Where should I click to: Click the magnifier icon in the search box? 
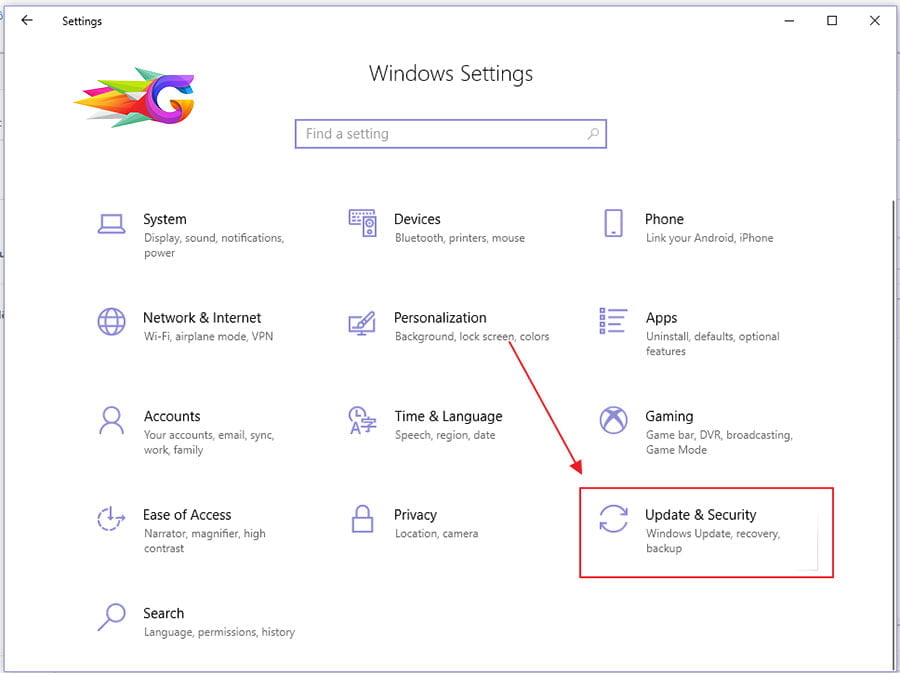pos(593,134)
